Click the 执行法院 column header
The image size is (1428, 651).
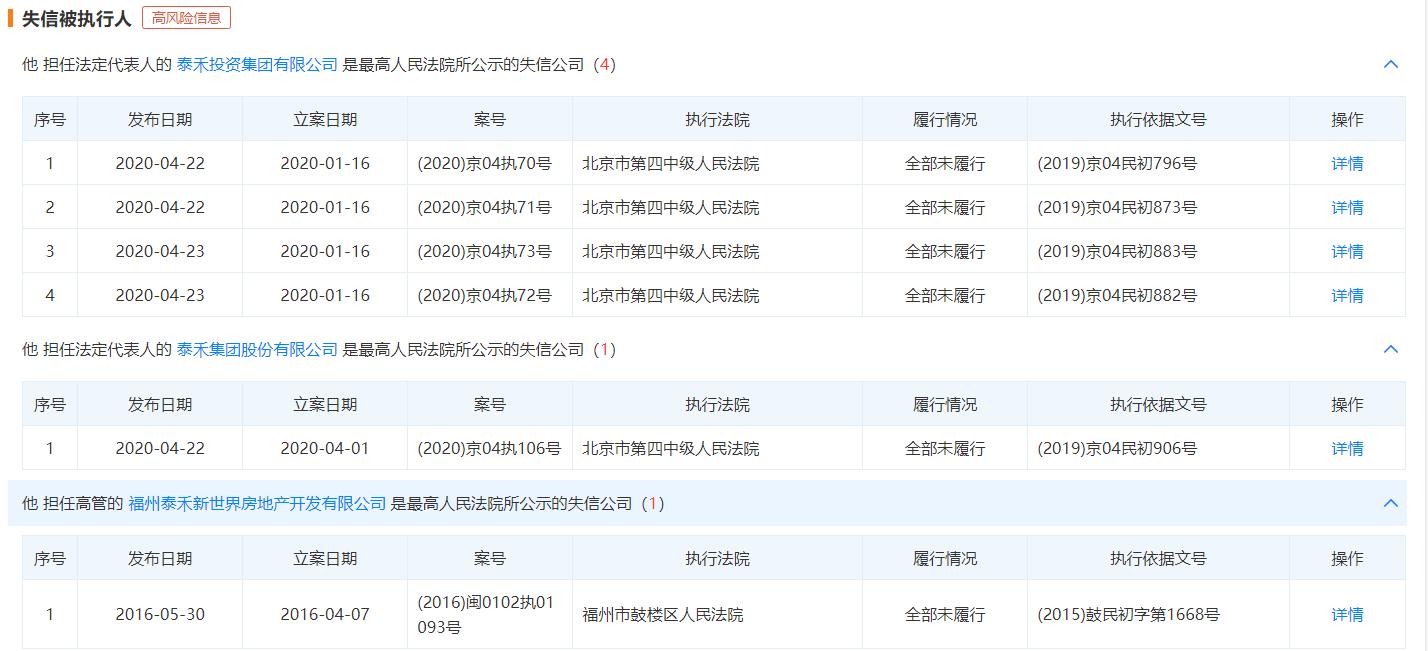tap(716, 118)
